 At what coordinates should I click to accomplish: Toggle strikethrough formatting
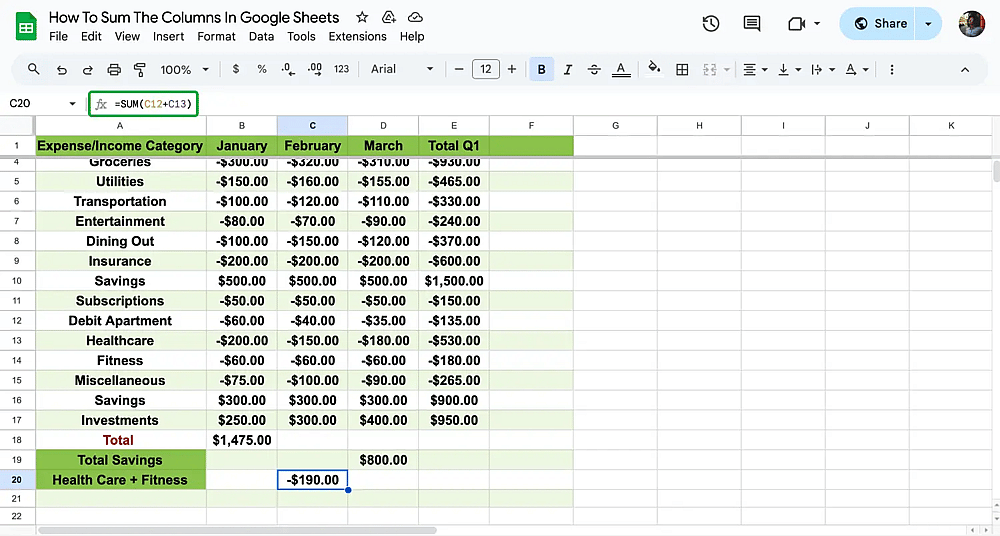pos(594,70)
